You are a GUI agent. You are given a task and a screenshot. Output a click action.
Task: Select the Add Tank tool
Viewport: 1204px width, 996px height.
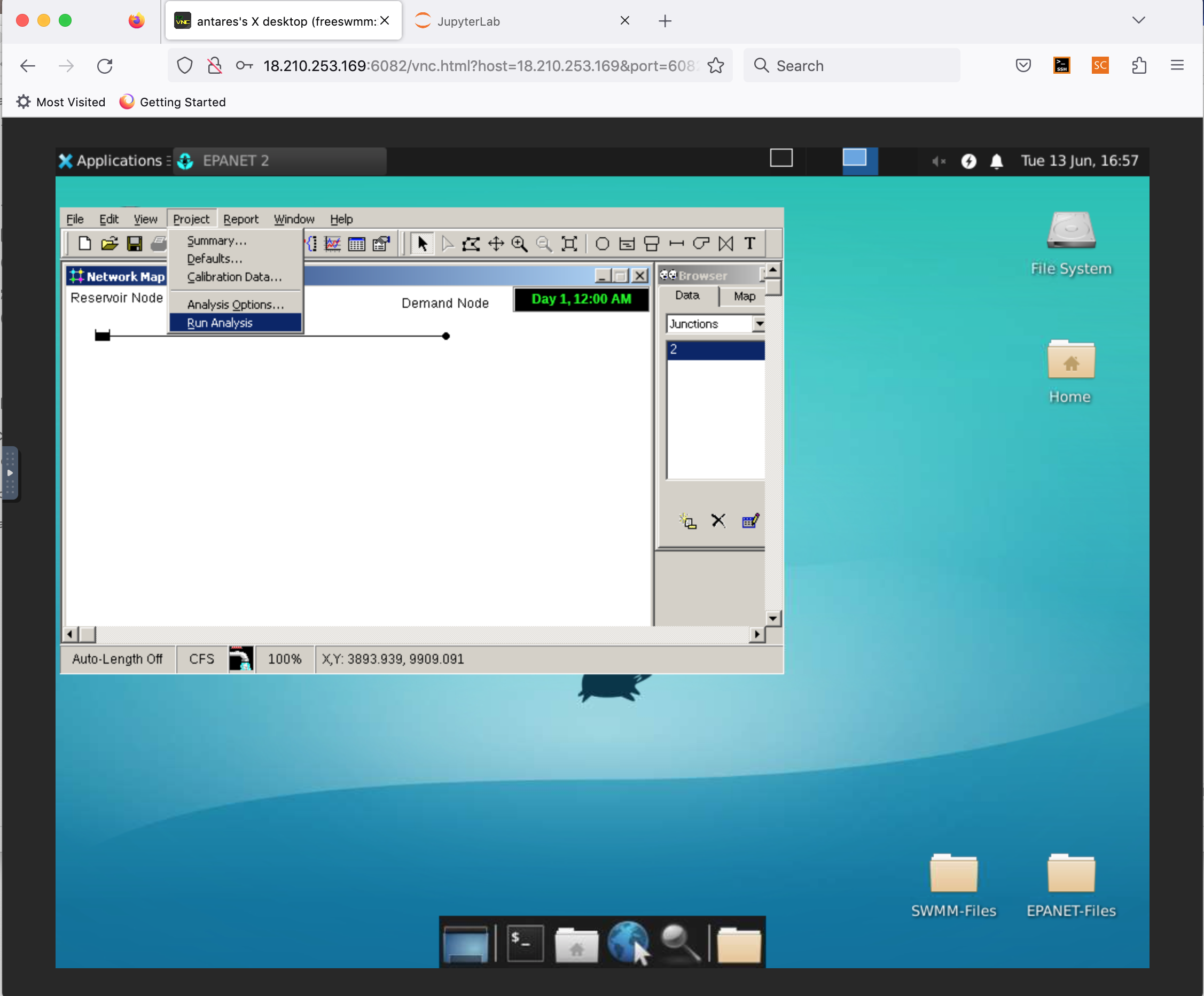pos(652,244)
